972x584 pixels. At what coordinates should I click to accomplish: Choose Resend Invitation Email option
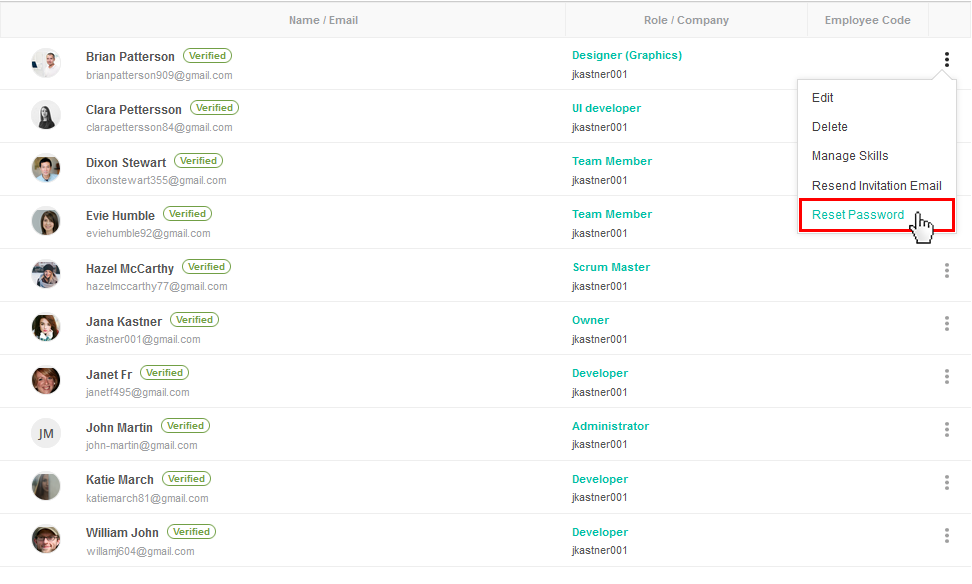coord(877,185)
